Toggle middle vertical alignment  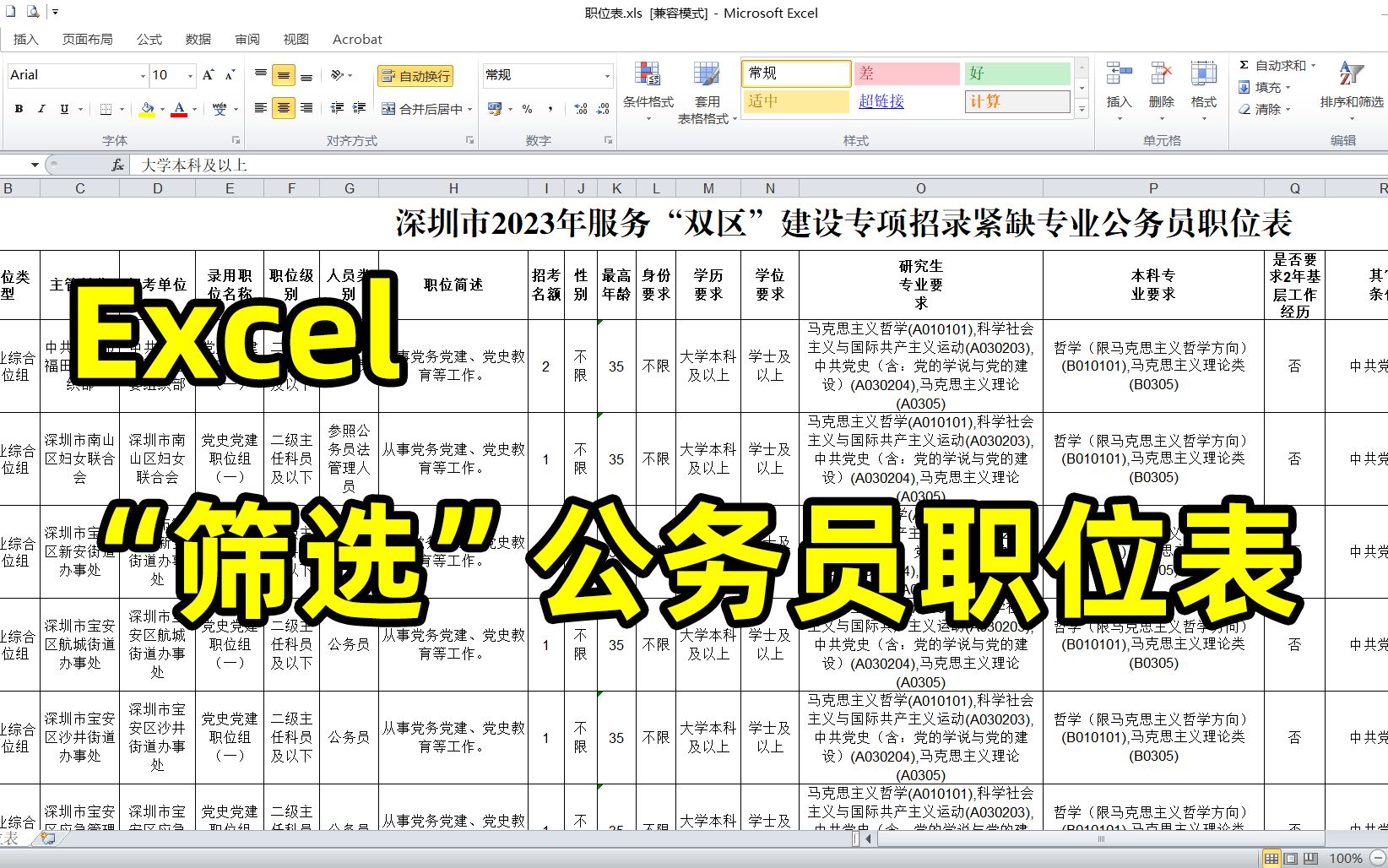284,75
